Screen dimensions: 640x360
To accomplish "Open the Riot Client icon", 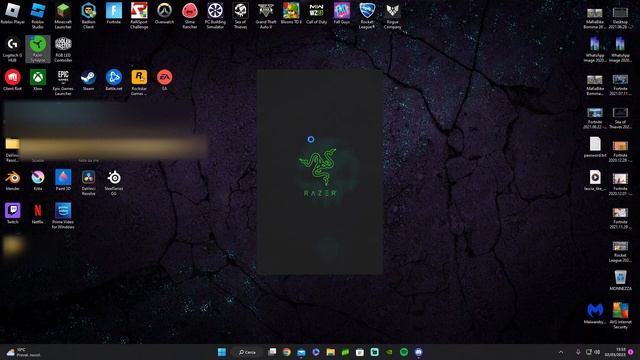I will (13, 80).
